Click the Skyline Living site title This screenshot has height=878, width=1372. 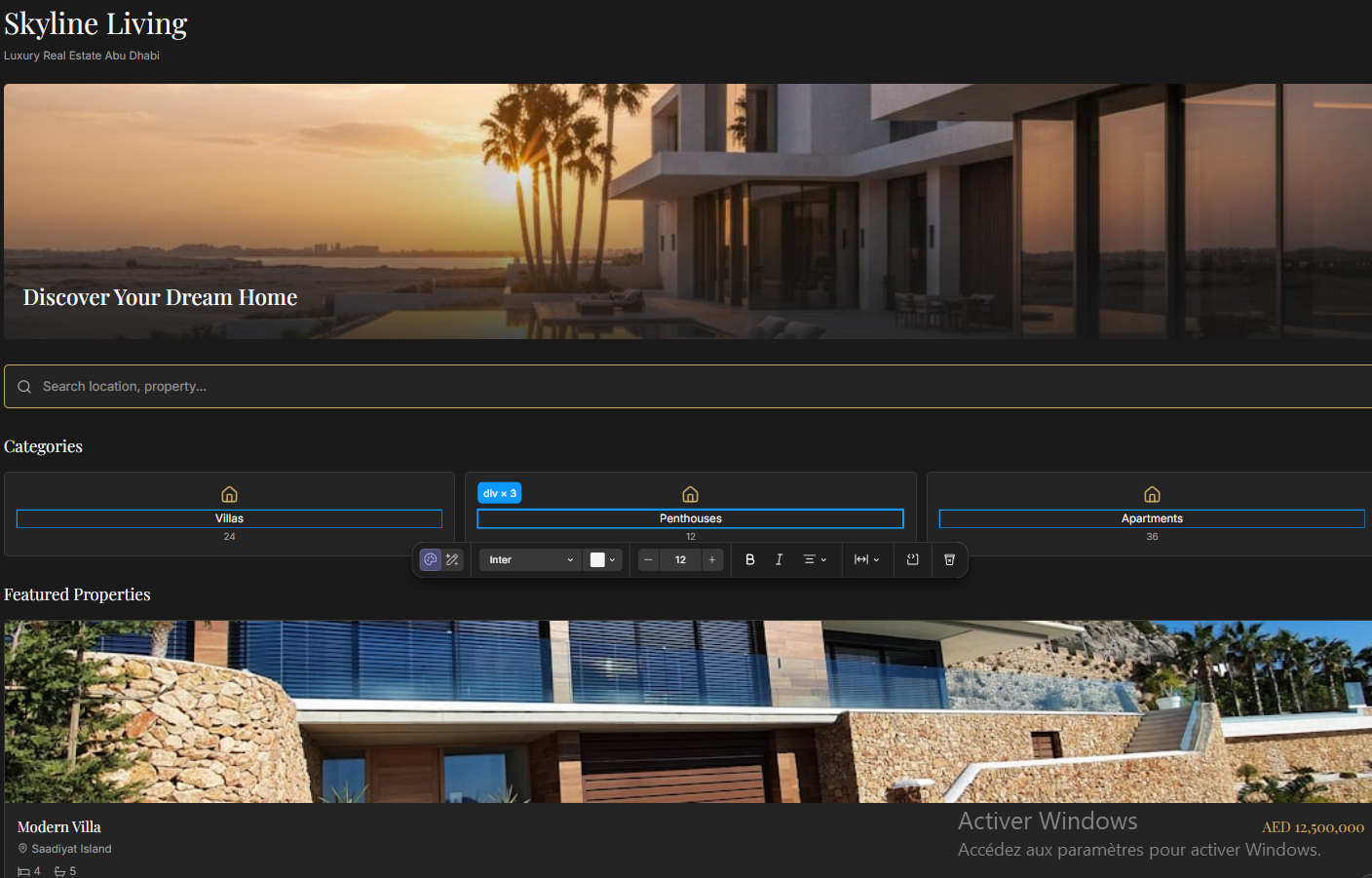(95, 23)
